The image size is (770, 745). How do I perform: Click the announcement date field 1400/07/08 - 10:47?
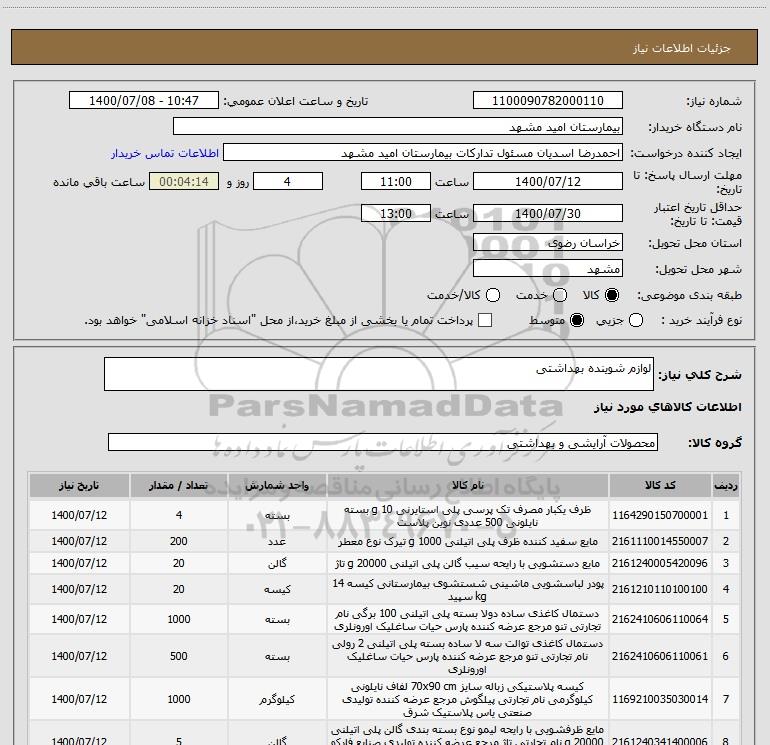point(144,101)
